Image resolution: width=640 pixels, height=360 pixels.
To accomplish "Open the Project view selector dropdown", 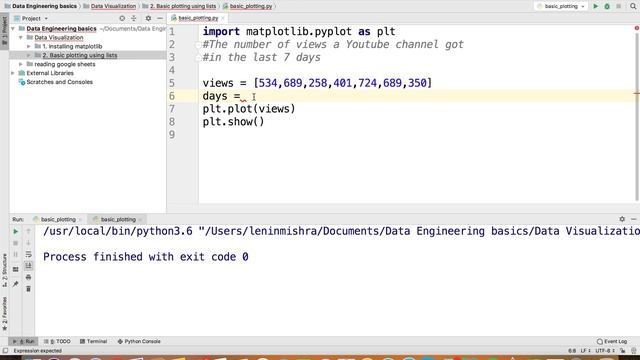I will pos(31,18).
